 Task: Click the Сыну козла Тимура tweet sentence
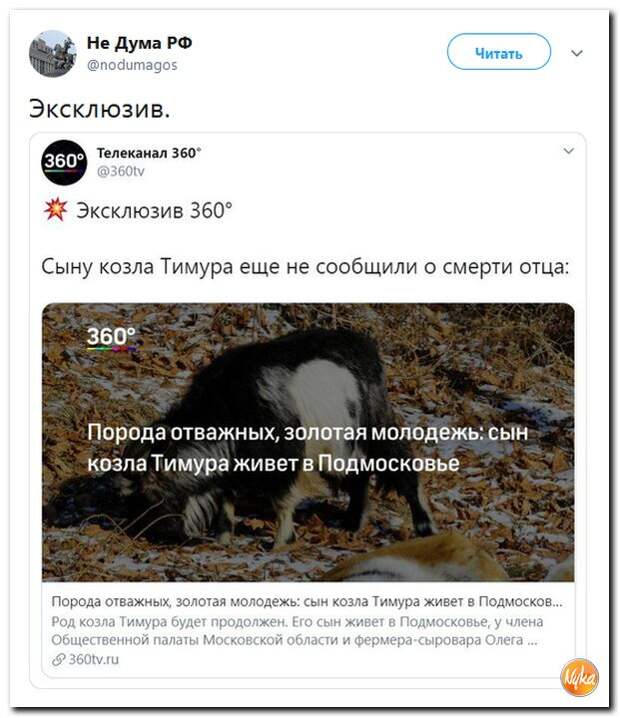click(305, 266)
